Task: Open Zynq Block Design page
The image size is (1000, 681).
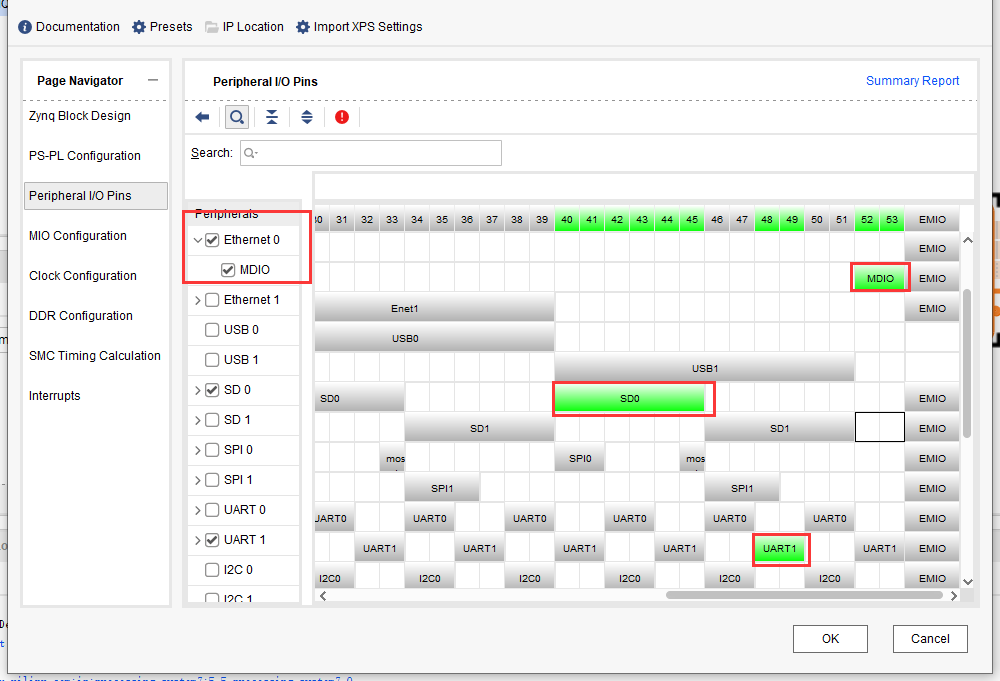Action: [x=80, y=115]
